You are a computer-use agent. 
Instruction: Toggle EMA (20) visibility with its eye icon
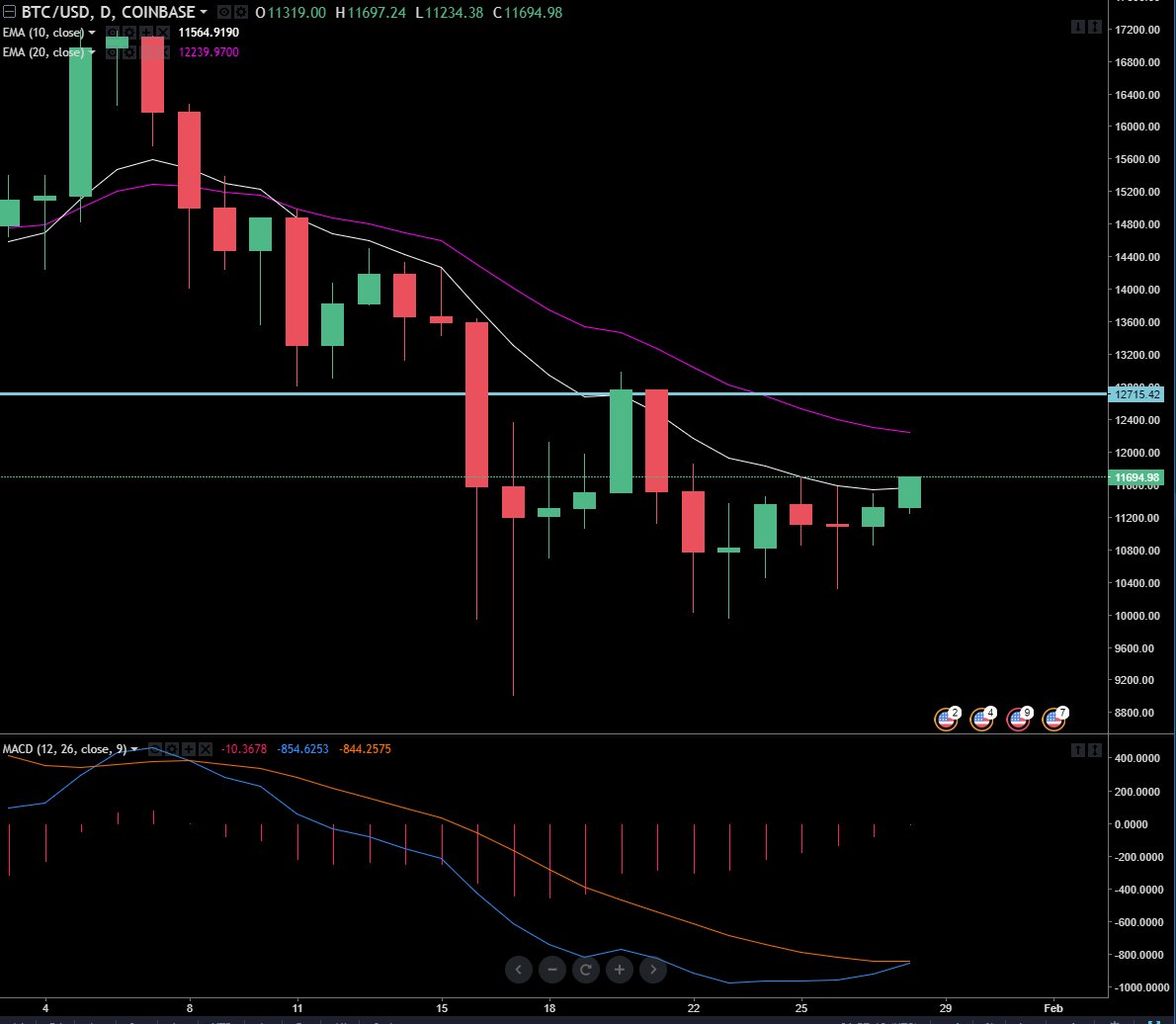coord(111,51)
